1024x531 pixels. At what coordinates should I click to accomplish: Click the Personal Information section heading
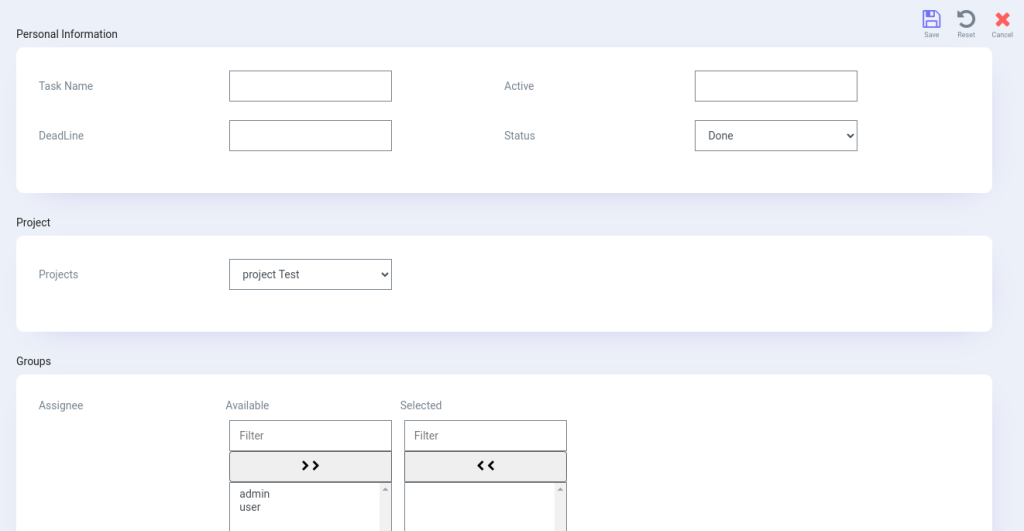click(67, 34)
